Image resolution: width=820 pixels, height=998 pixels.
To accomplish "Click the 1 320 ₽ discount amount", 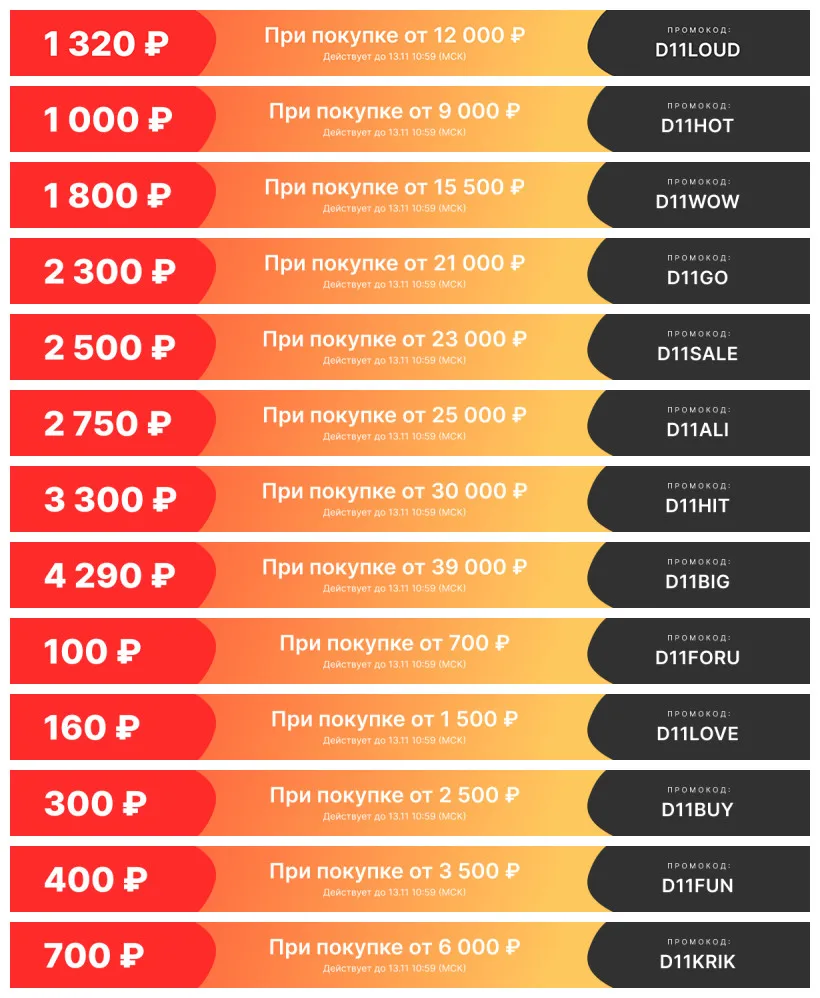I will point(106,44).
